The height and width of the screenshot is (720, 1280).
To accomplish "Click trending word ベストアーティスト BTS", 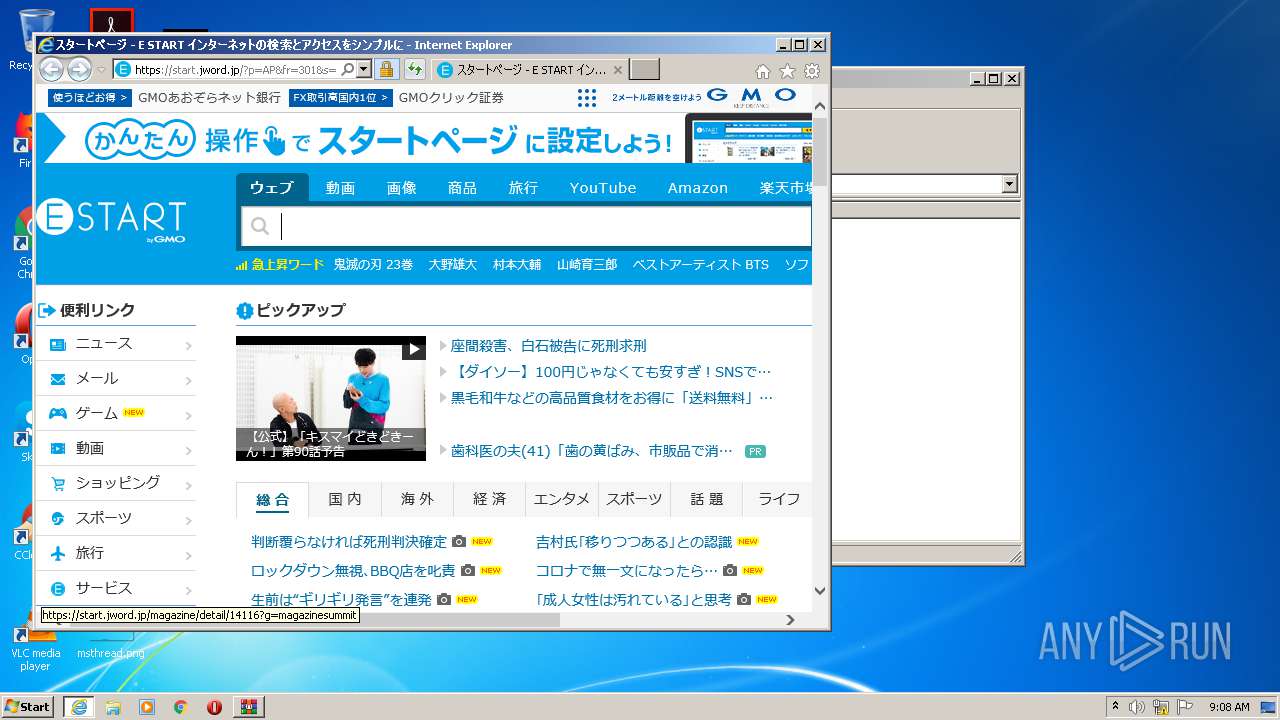I will click(x=700, y=264).
